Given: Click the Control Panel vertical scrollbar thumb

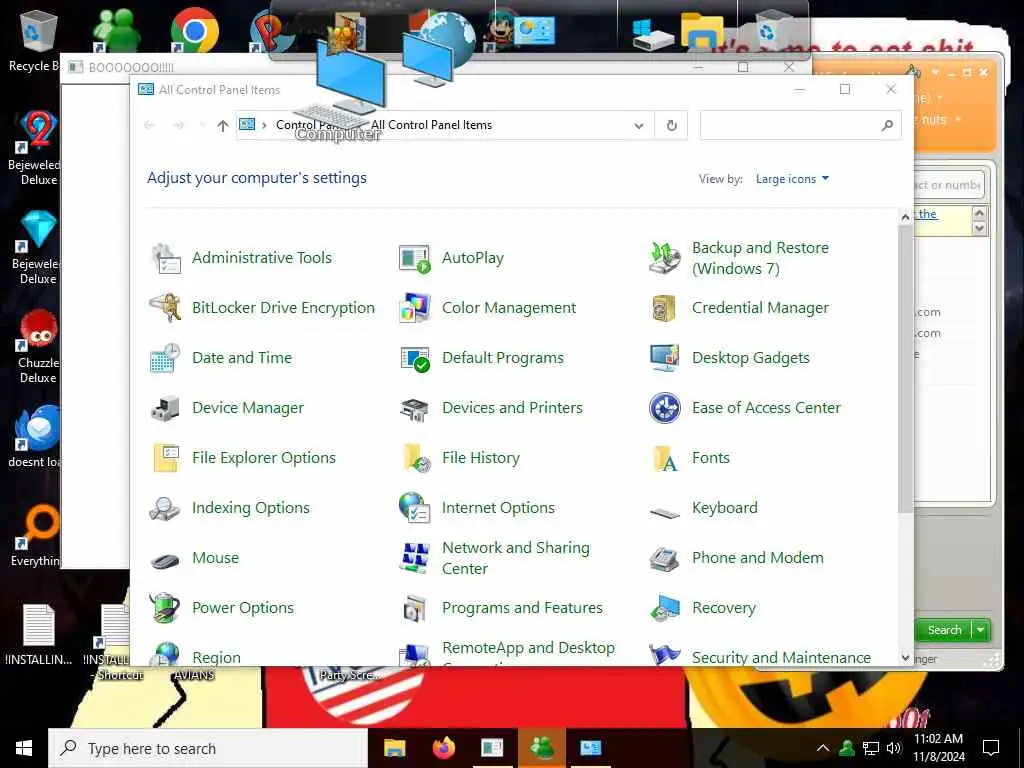Looking at the screenshot, I should (x=905, y=370).
